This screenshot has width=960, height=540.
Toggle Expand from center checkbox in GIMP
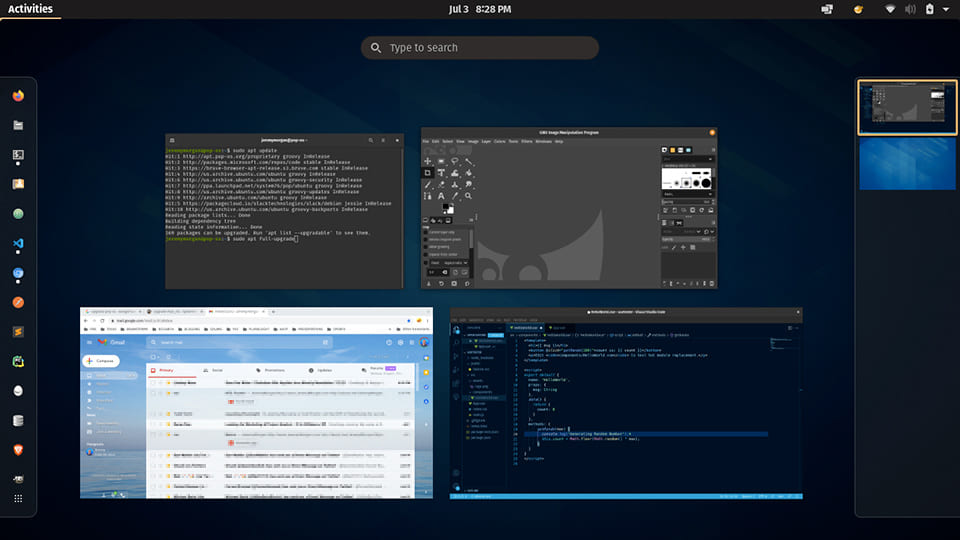pyautogui.click(x=426, y=254)
